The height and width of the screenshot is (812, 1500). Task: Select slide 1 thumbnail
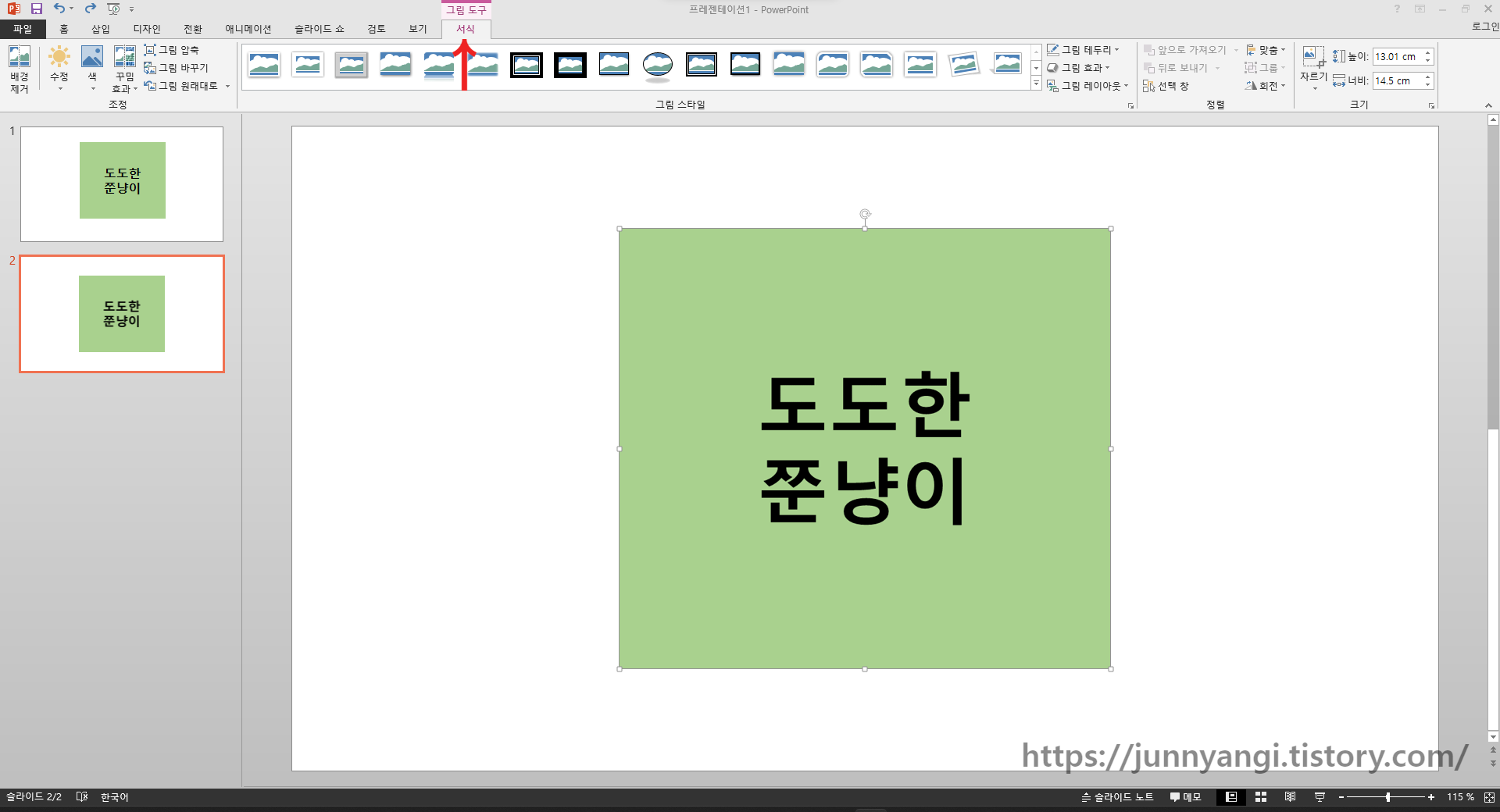coord(122,184)
